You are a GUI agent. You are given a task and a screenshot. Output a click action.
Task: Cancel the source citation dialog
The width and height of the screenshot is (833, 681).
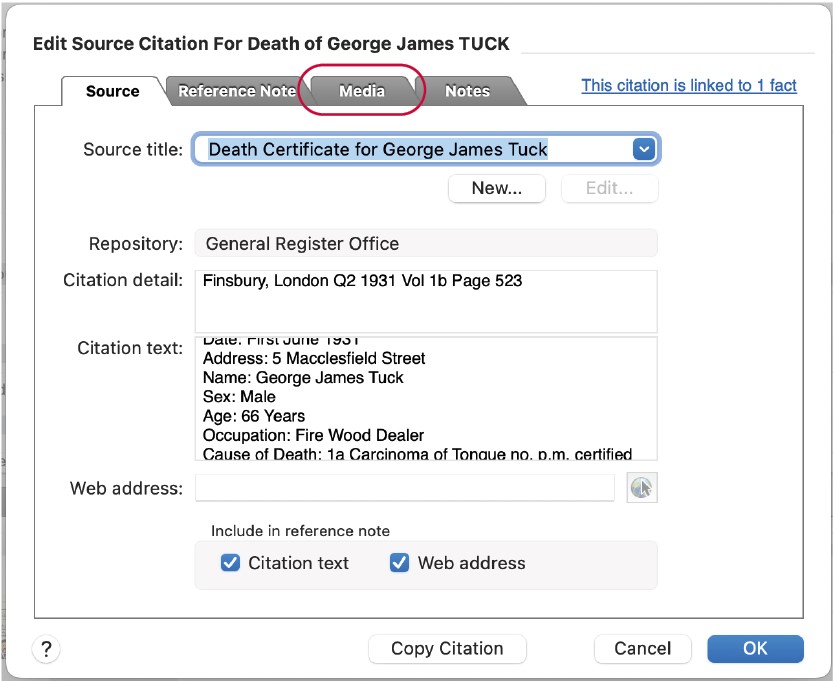click(x=642, y=649)
